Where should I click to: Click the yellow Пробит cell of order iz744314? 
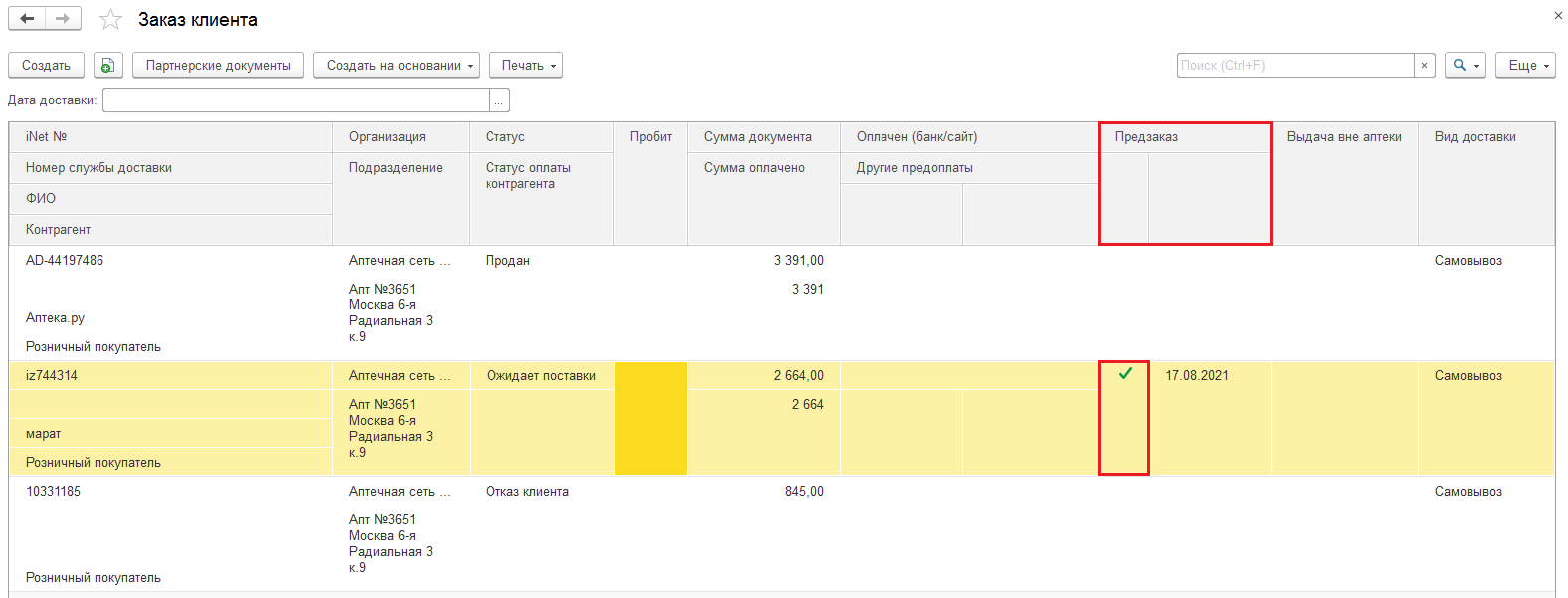pyautogui.click(x=651, y=418)
